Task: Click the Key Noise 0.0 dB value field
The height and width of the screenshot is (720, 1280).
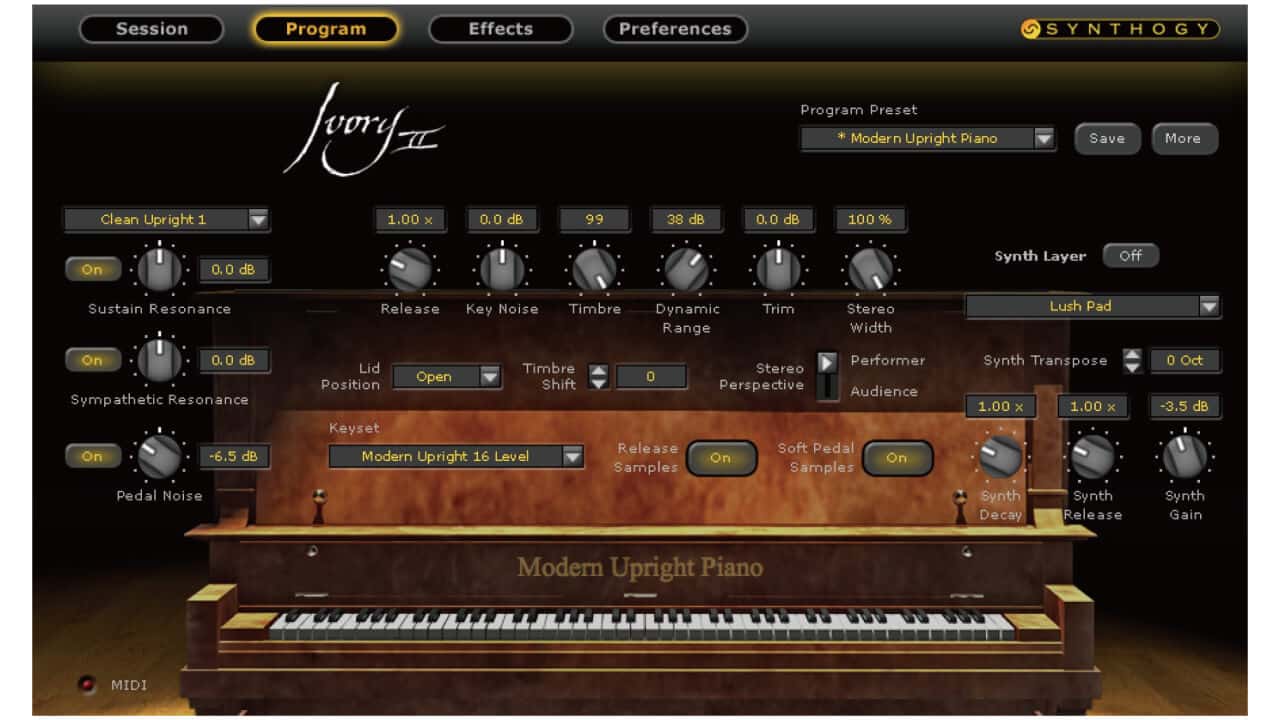Action: (502, 219)
